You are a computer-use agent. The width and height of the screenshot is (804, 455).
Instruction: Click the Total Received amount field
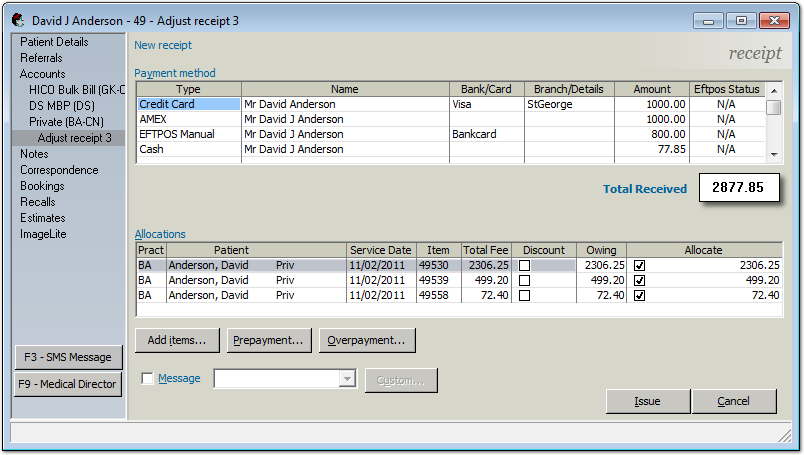[738, 187]
